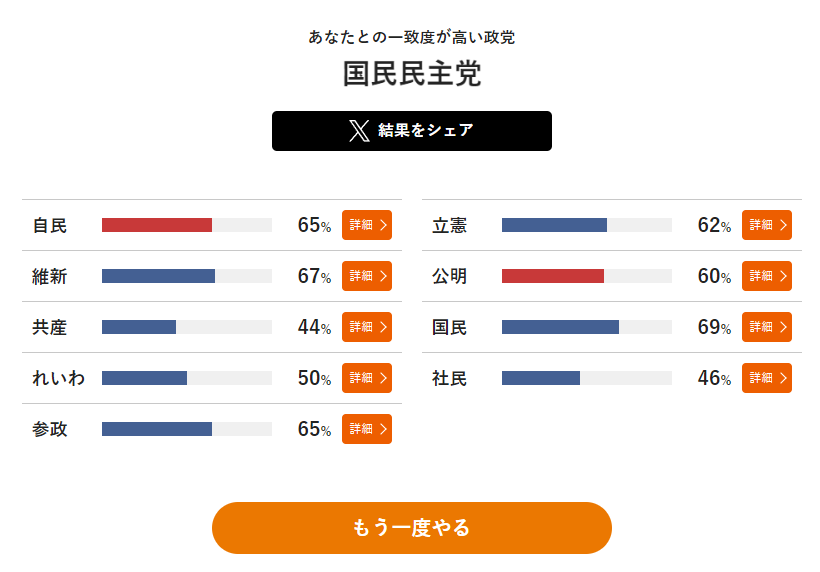Click the red 自民 match bar
This screenshot has height=572, width=820.
[157, 225]
